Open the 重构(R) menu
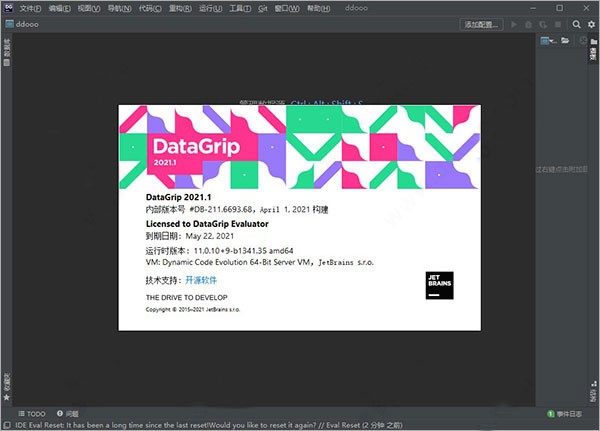This screenshot has height=431, width=600. tap(180, 8)
